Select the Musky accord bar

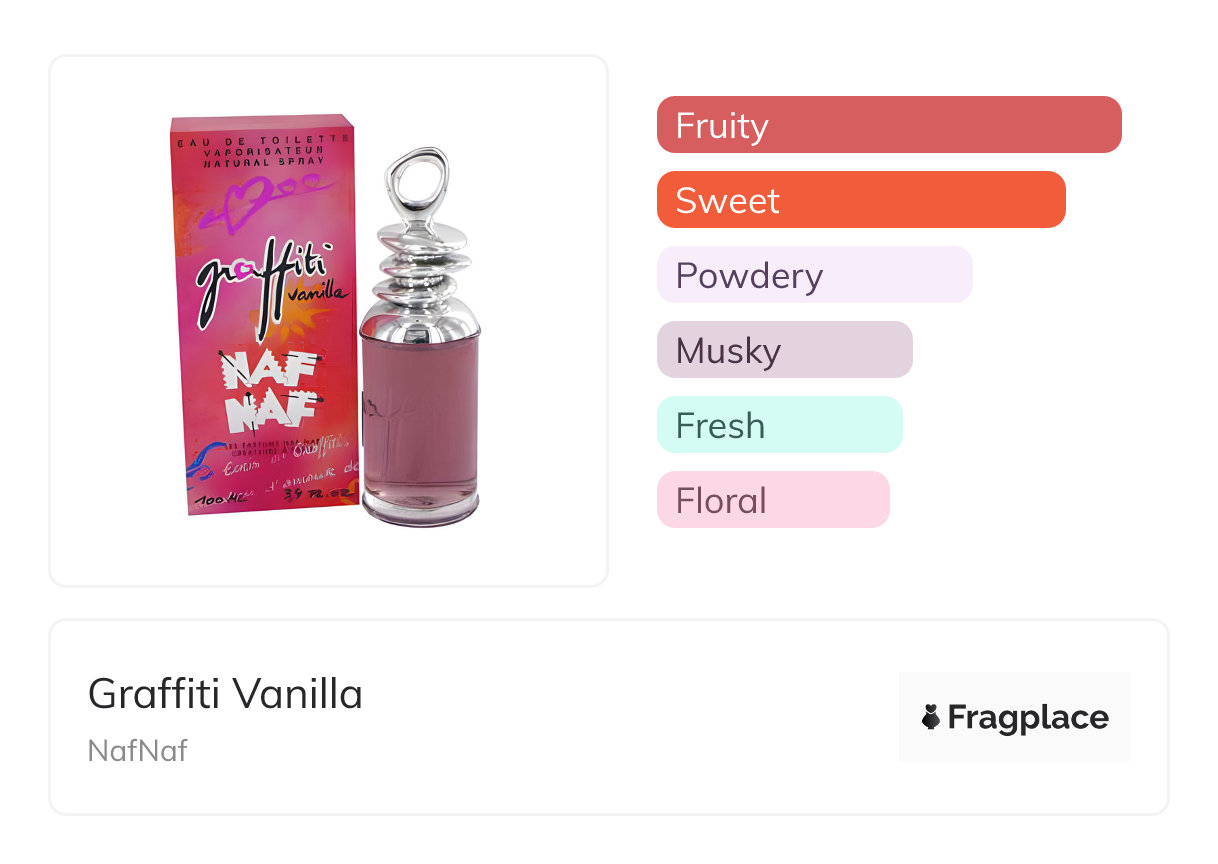784,350
